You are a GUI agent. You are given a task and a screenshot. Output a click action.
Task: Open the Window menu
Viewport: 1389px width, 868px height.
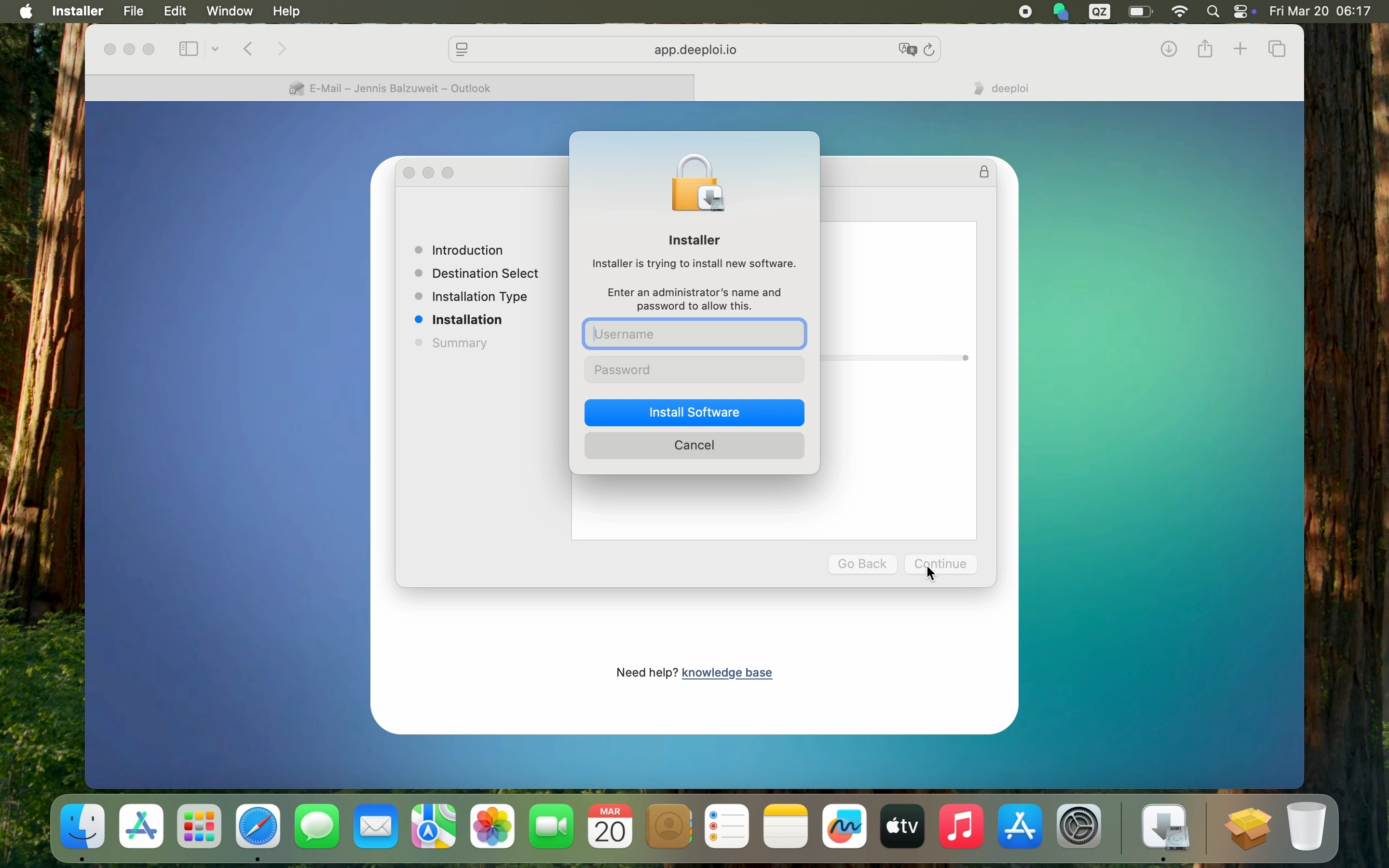[x=229, y=11]
